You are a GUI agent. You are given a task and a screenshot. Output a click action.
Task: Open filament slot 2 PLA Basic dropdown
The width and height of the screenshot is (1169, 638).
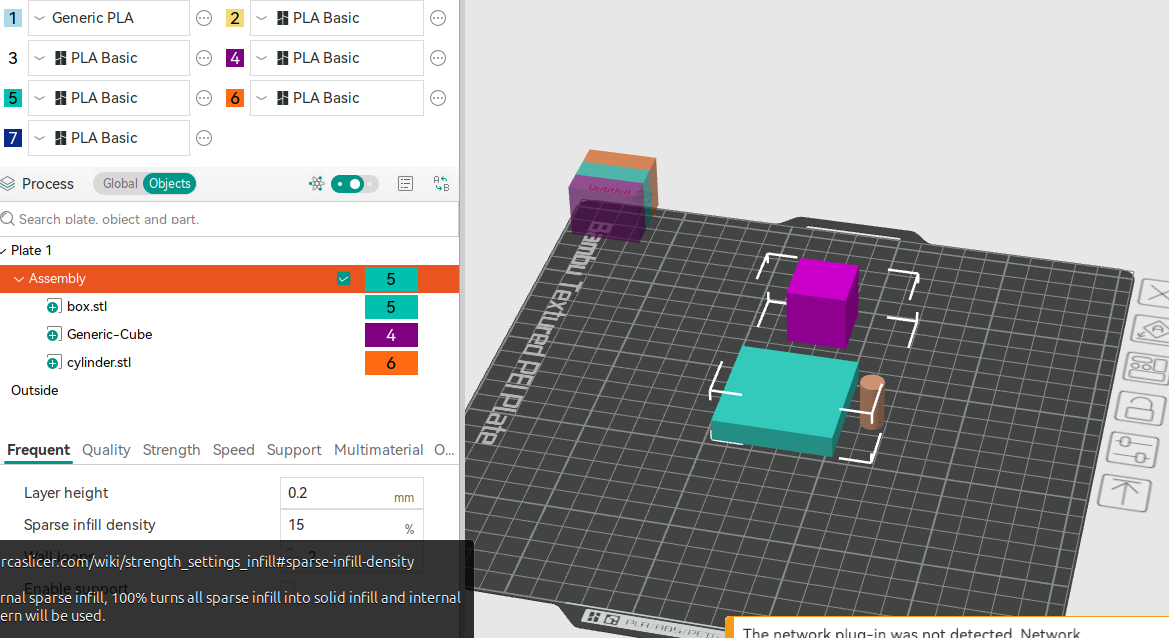click(337, 18)
